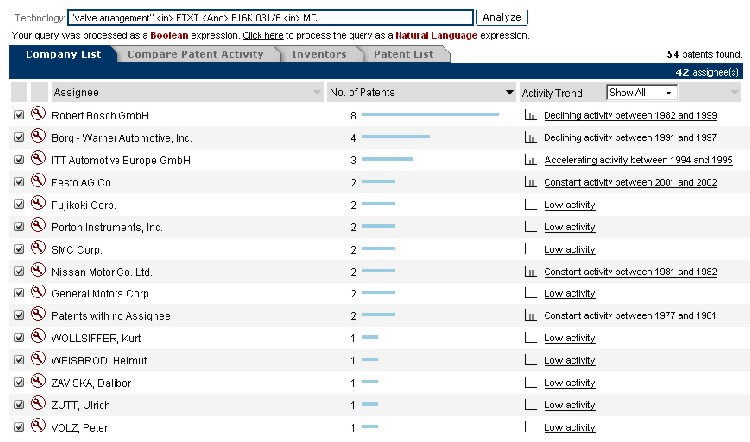Open 'Declining activity between 1991 and 1997' link
The width and height of the screenshot is (750, 442).
630,138
